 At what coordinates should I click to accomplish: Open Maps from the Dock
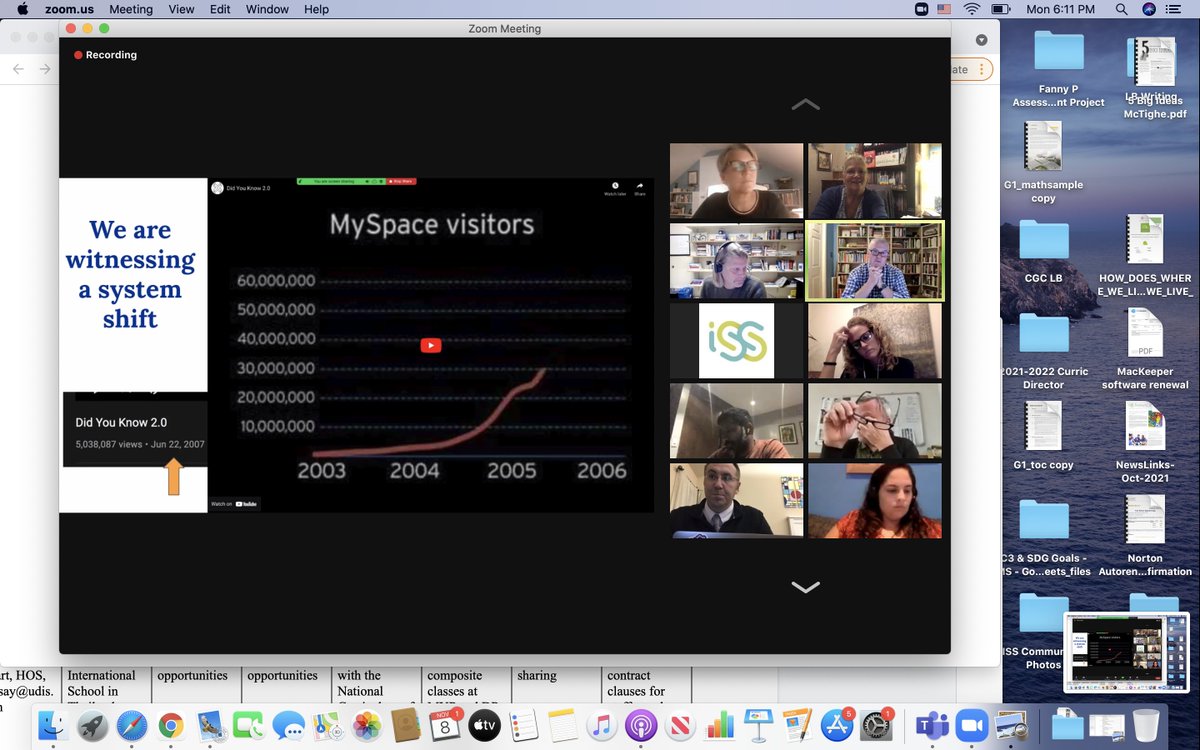tap(327, 724)
